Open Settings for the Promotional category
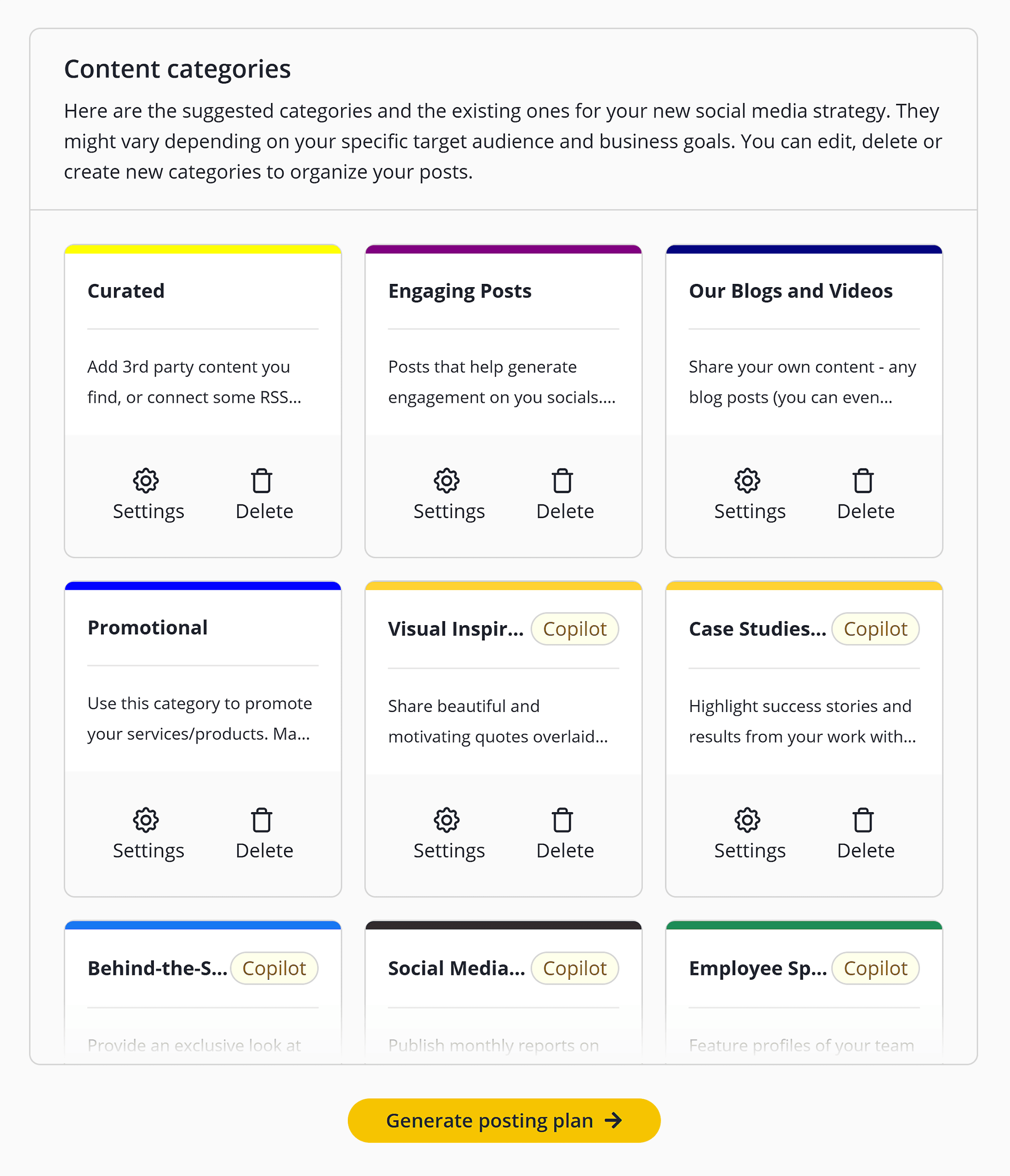 tap(147, 833)
